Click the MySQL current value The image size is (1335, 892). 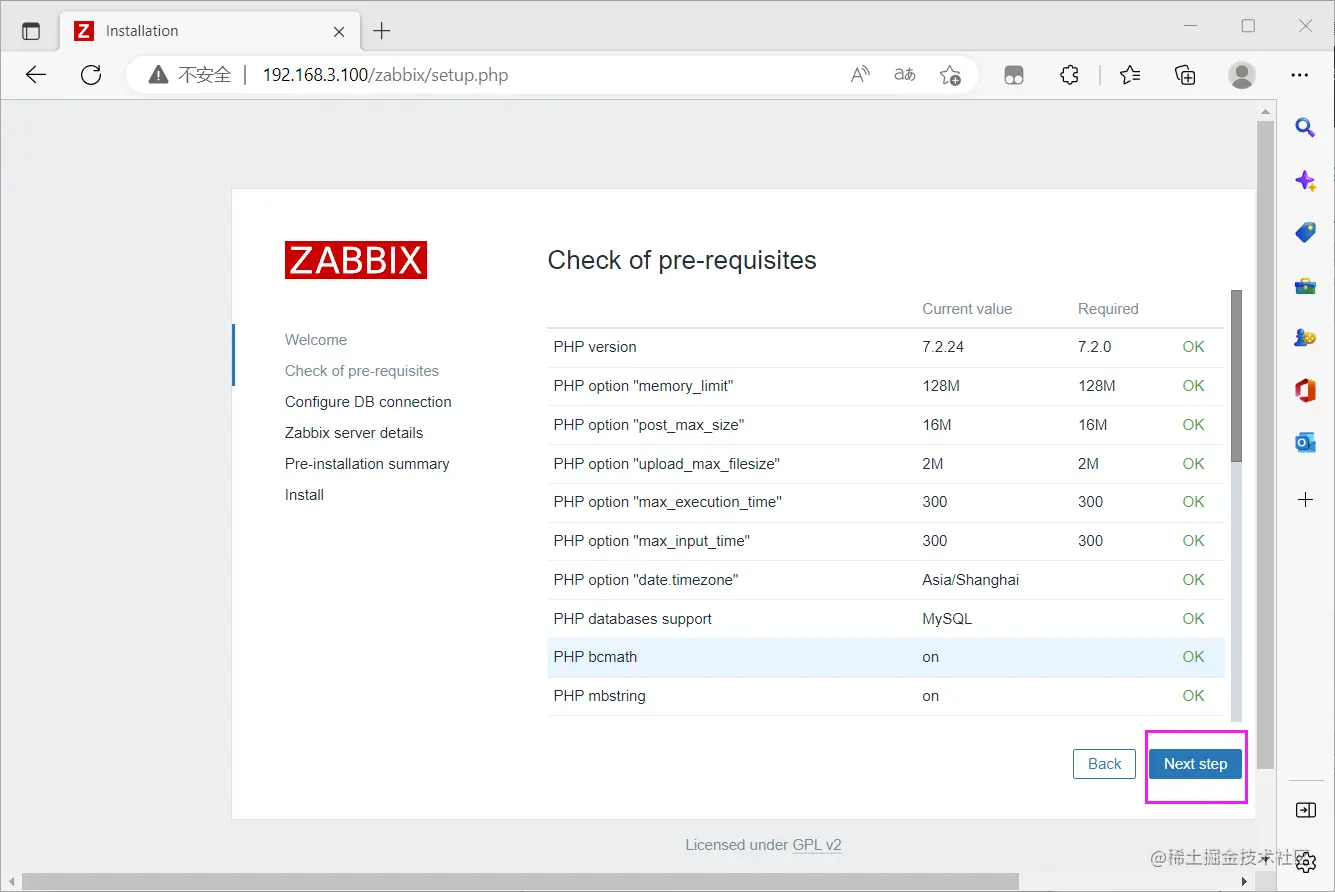[x=947, y=619]
